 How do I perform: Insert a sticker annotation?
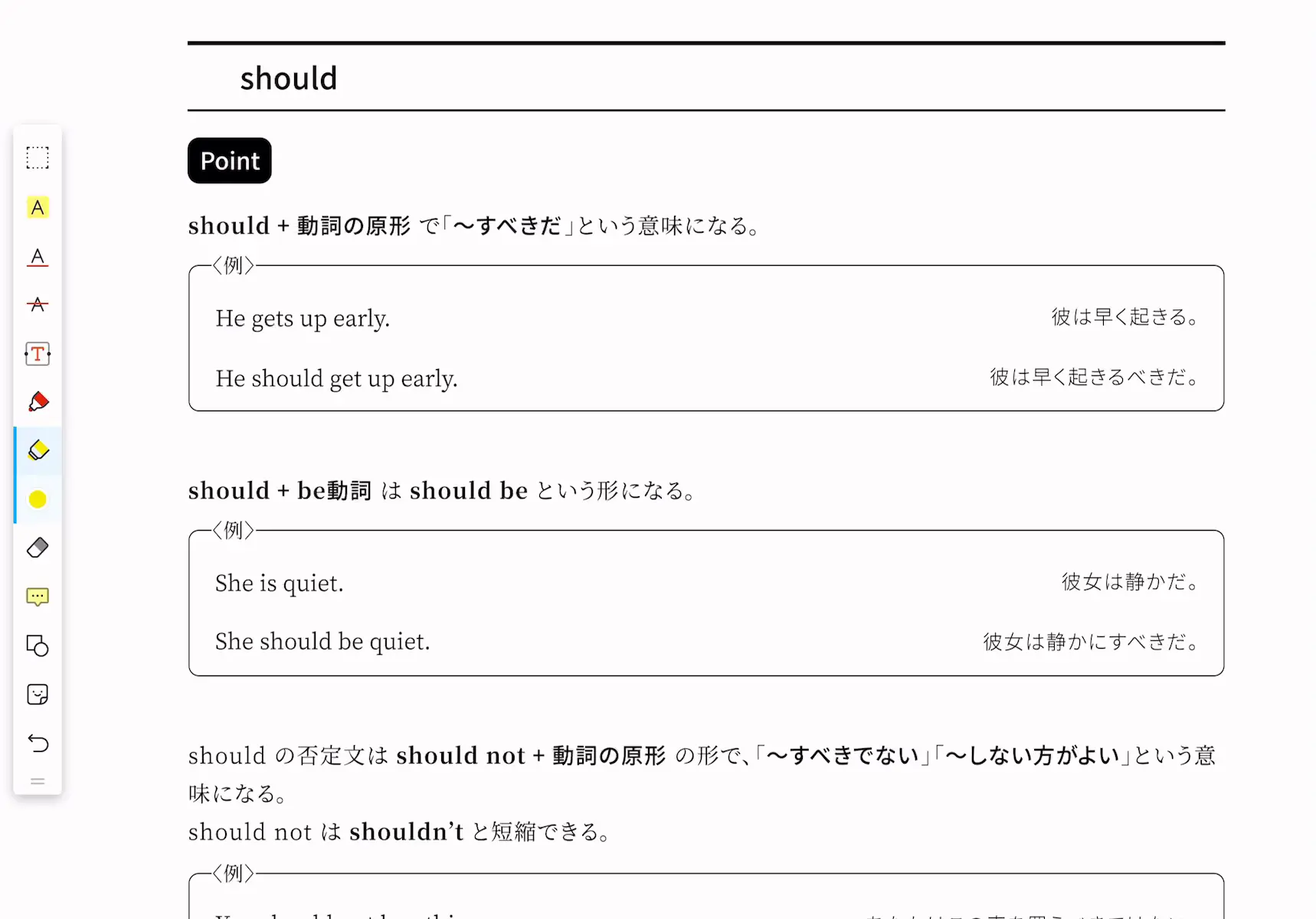(38, 695)
